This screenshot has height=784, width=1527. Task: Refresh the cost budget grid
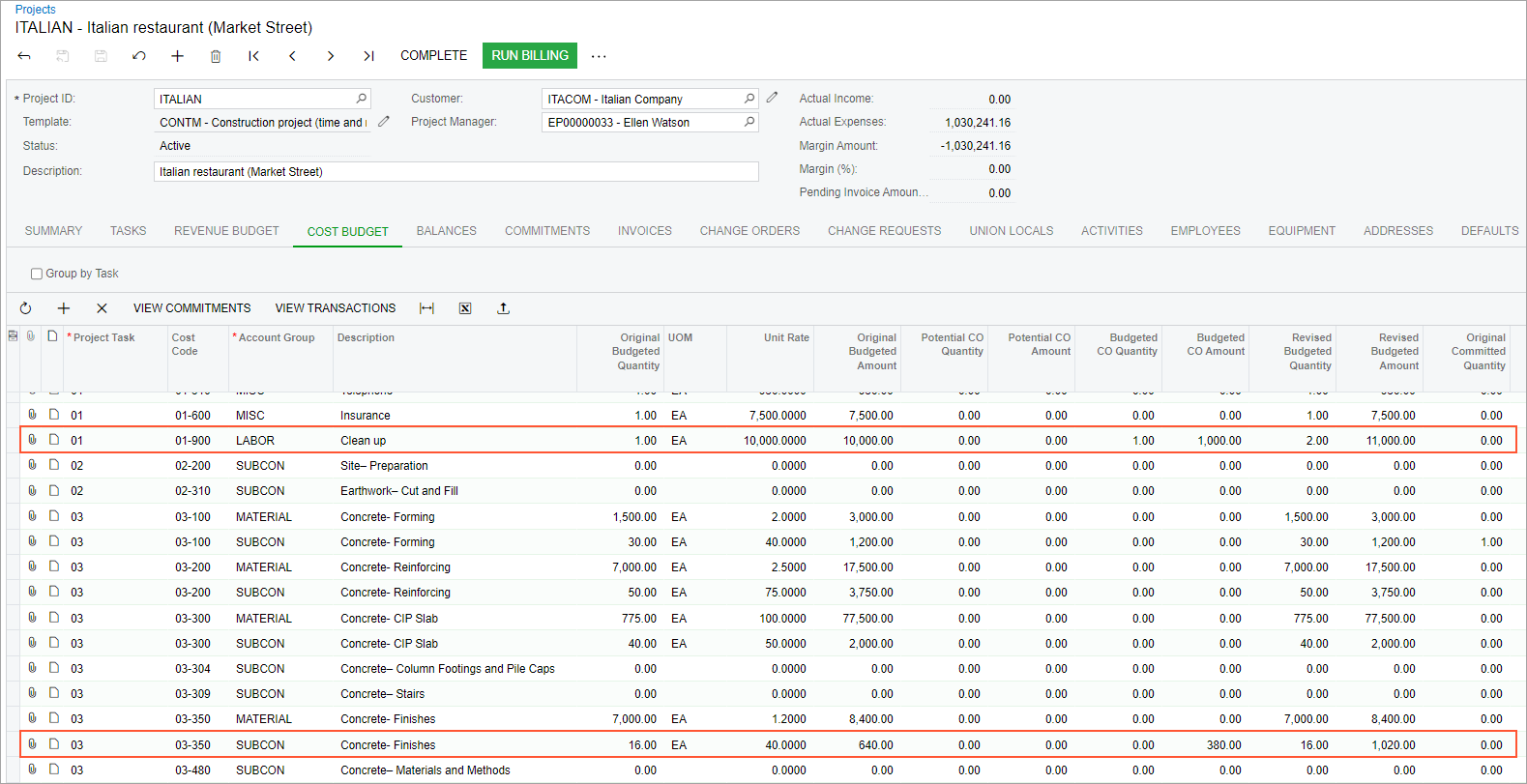click(x=25, y=308)
